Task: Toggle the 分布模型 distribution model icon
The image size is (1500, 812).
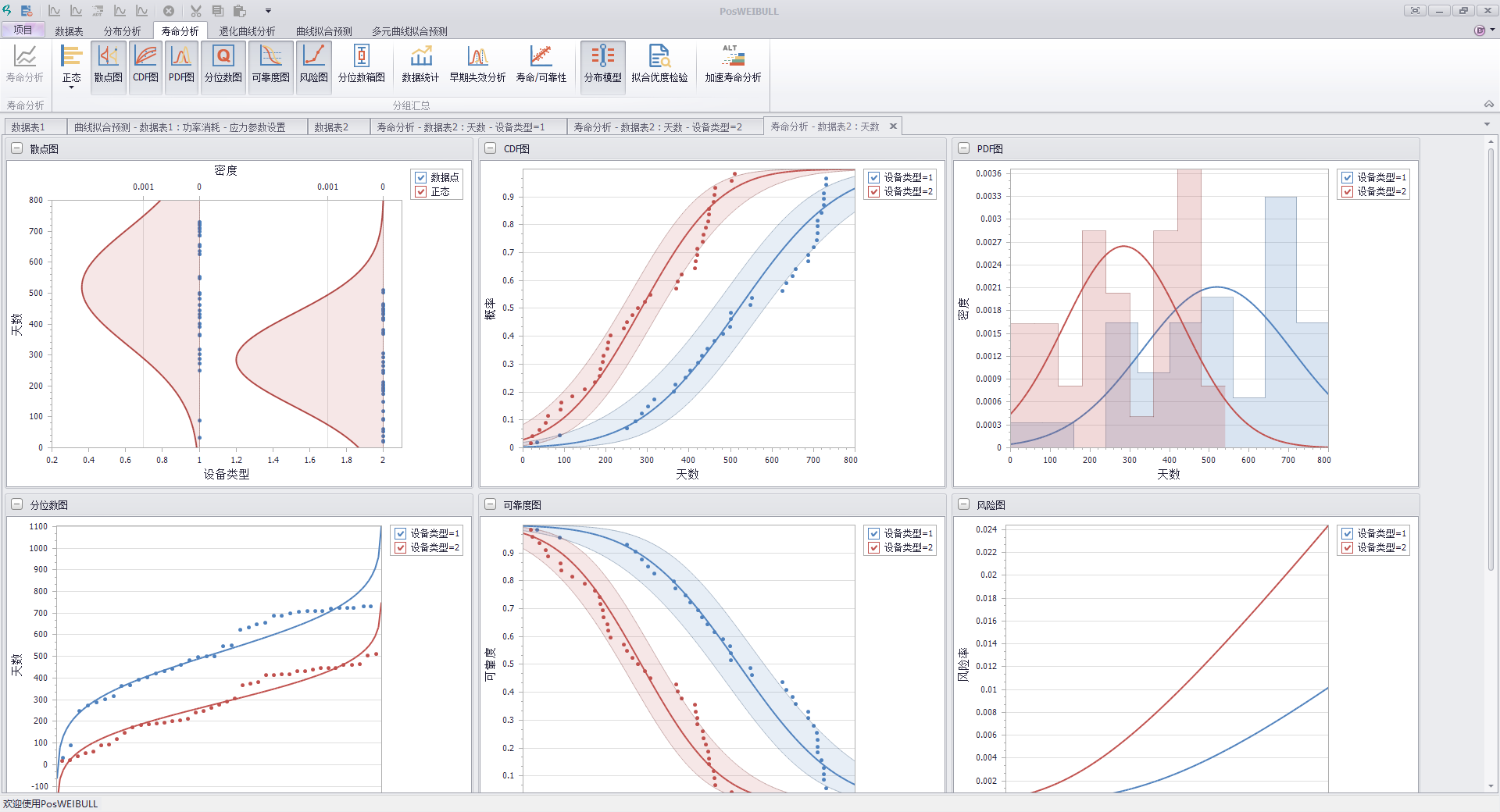Action: click(x=603, y=67)
